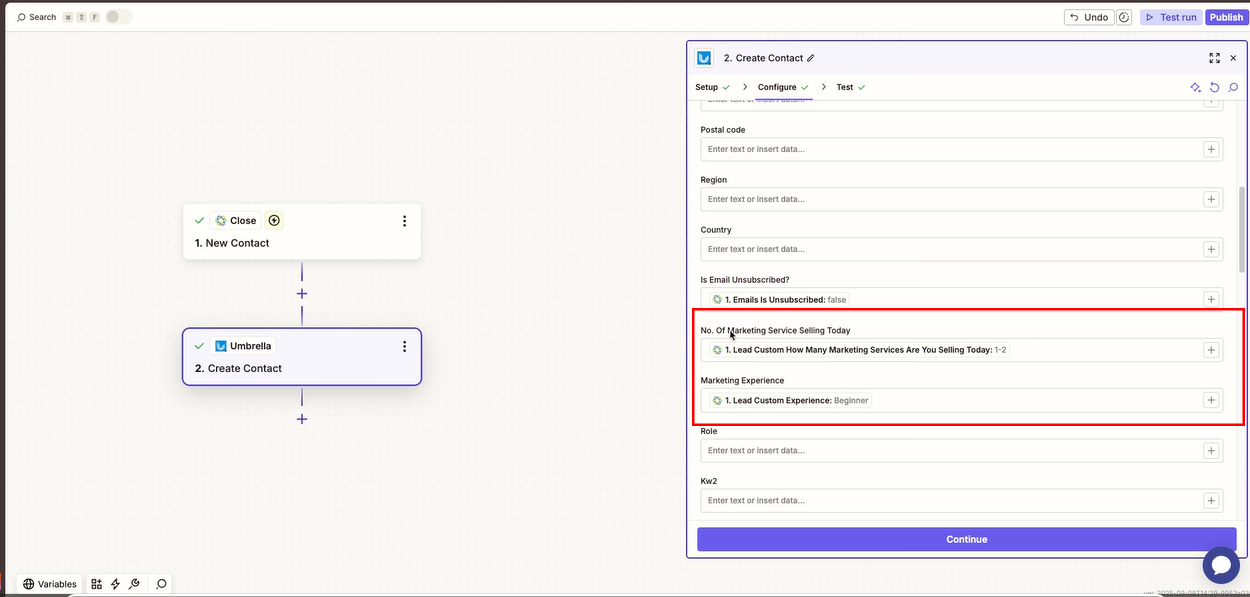Click the refresh fields icon in panel
The width and height of the screenshot is (1250, 597).
[x=1214, y=87]
